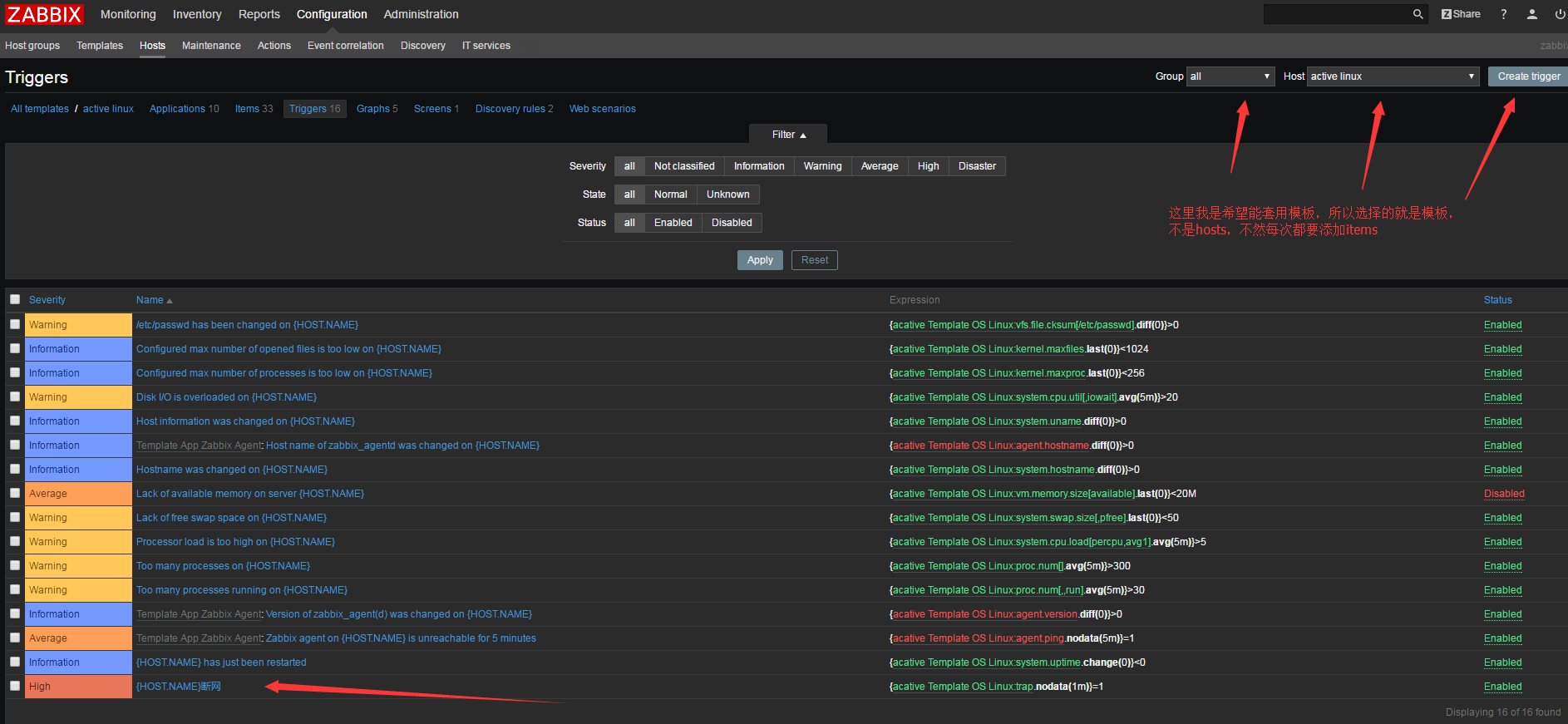Open the Too many processes trigger
The image size is (1568, 724).
tap(223, 566)
